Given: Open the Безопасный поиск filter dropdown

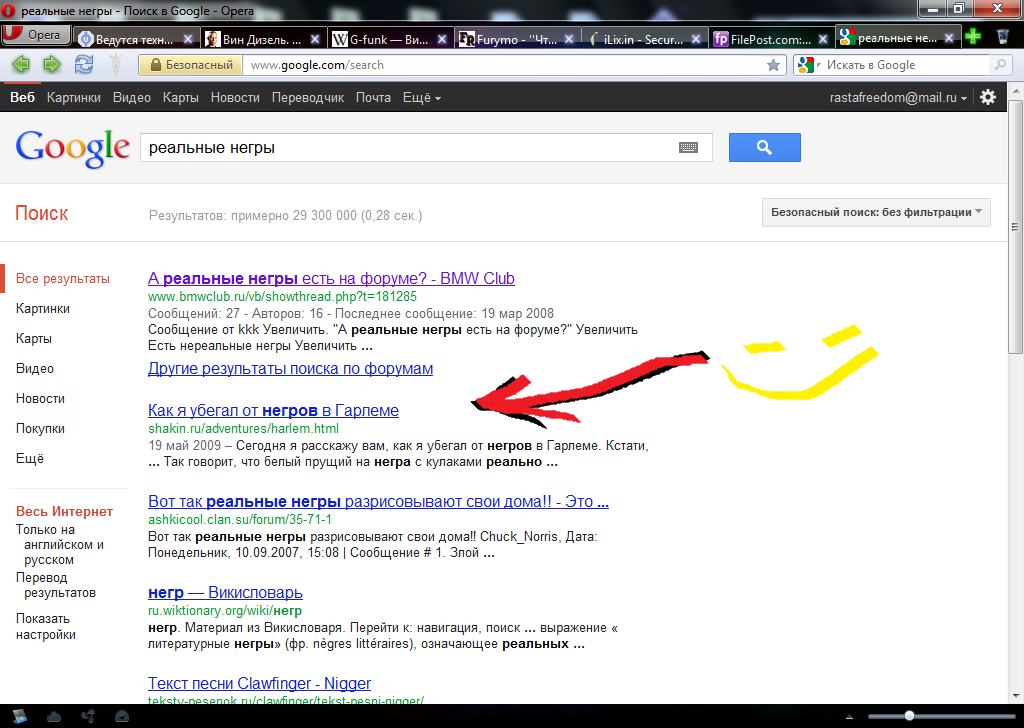Looking at the screenshot, I should pos(876,212).
